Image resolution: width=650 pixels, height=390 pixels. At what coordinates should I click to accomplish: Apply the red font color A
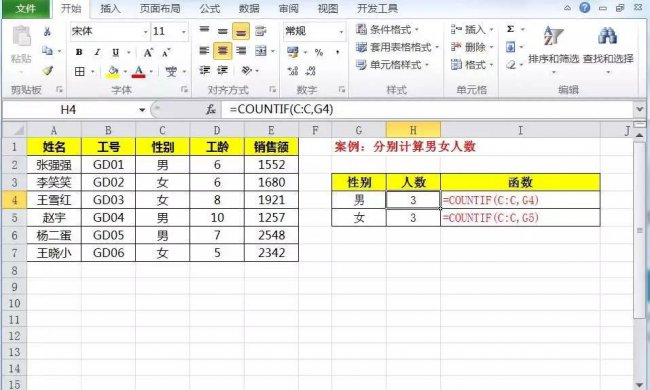point(138,72)
